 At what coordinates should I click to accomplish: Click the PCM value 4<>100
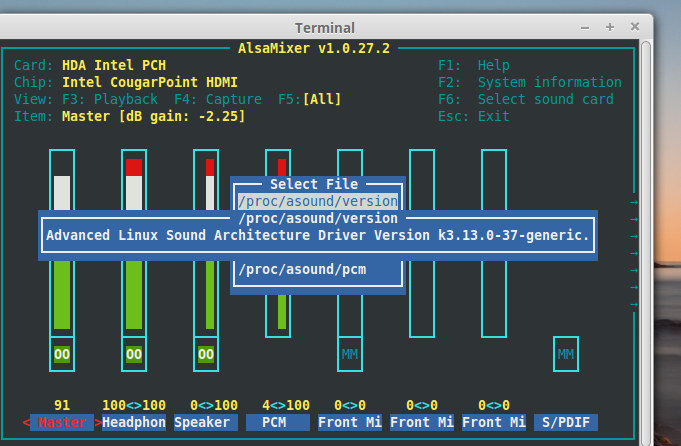(x=286, y=406)
